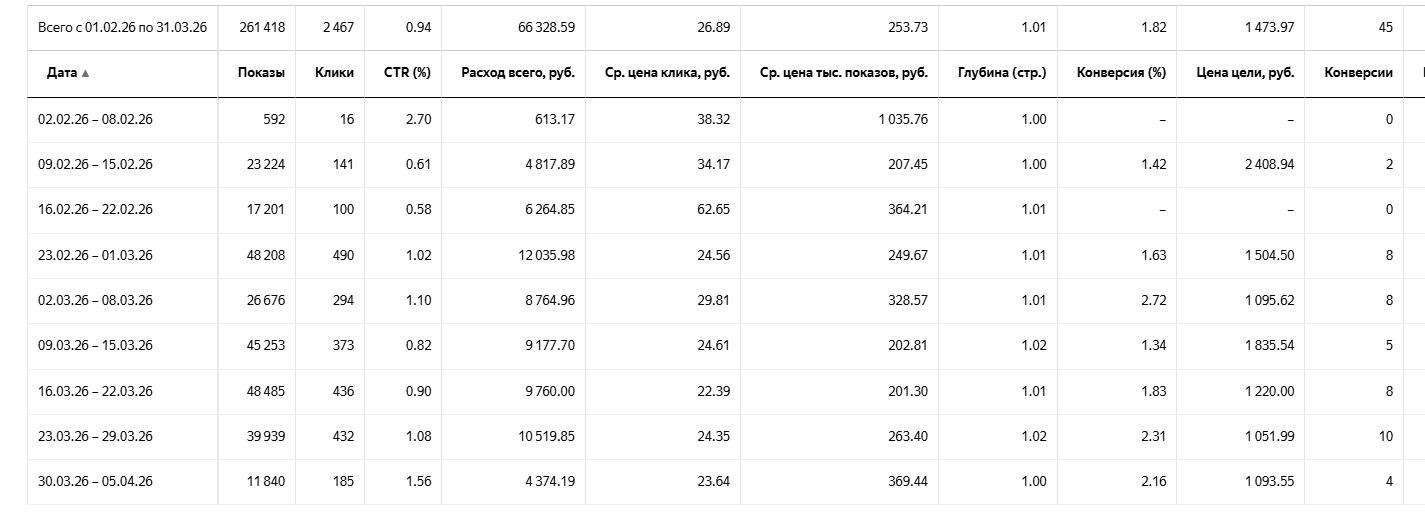Click the 16.02.26 – 22.02.26 date row
This screenshot has width=1425, height=525.
[95, 209]
